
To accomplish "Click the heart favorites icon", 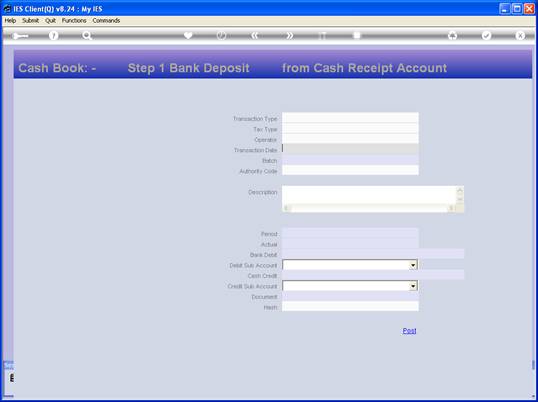I will point(188,35).
